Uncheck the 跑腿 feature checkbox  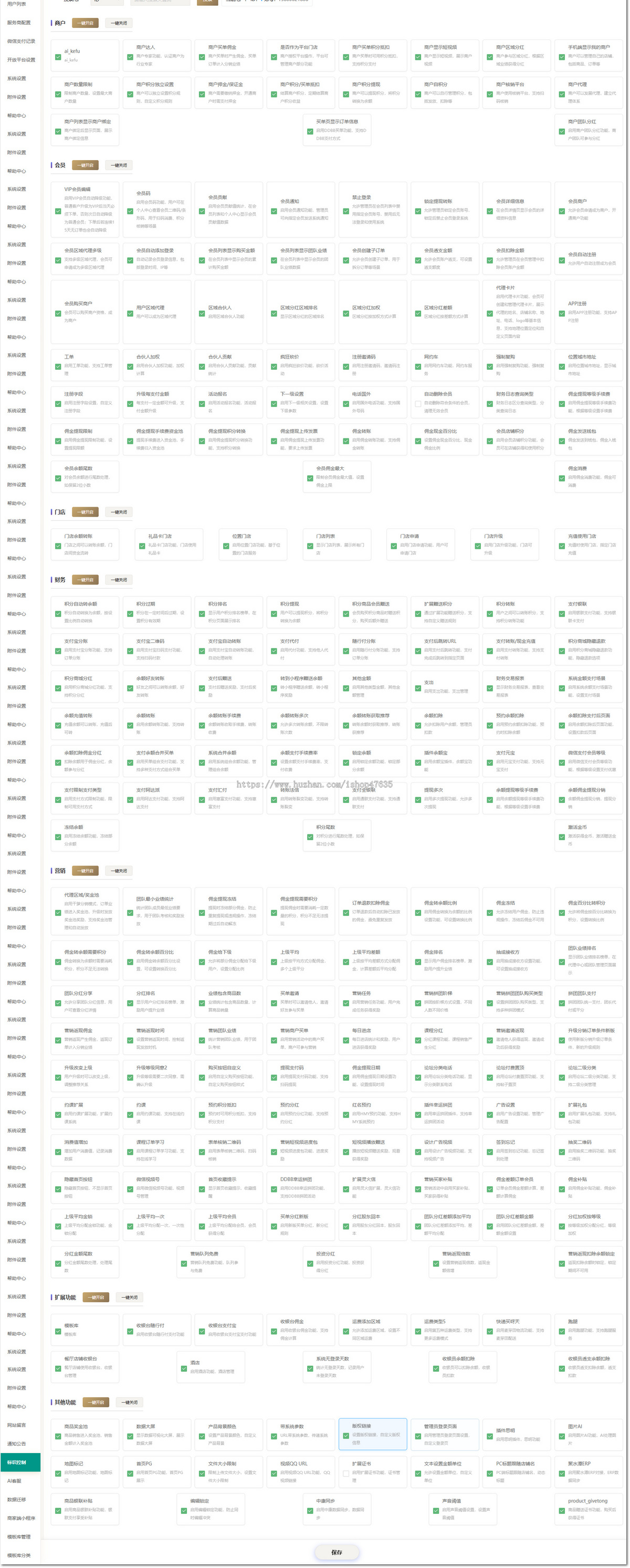pos(562,1331)
